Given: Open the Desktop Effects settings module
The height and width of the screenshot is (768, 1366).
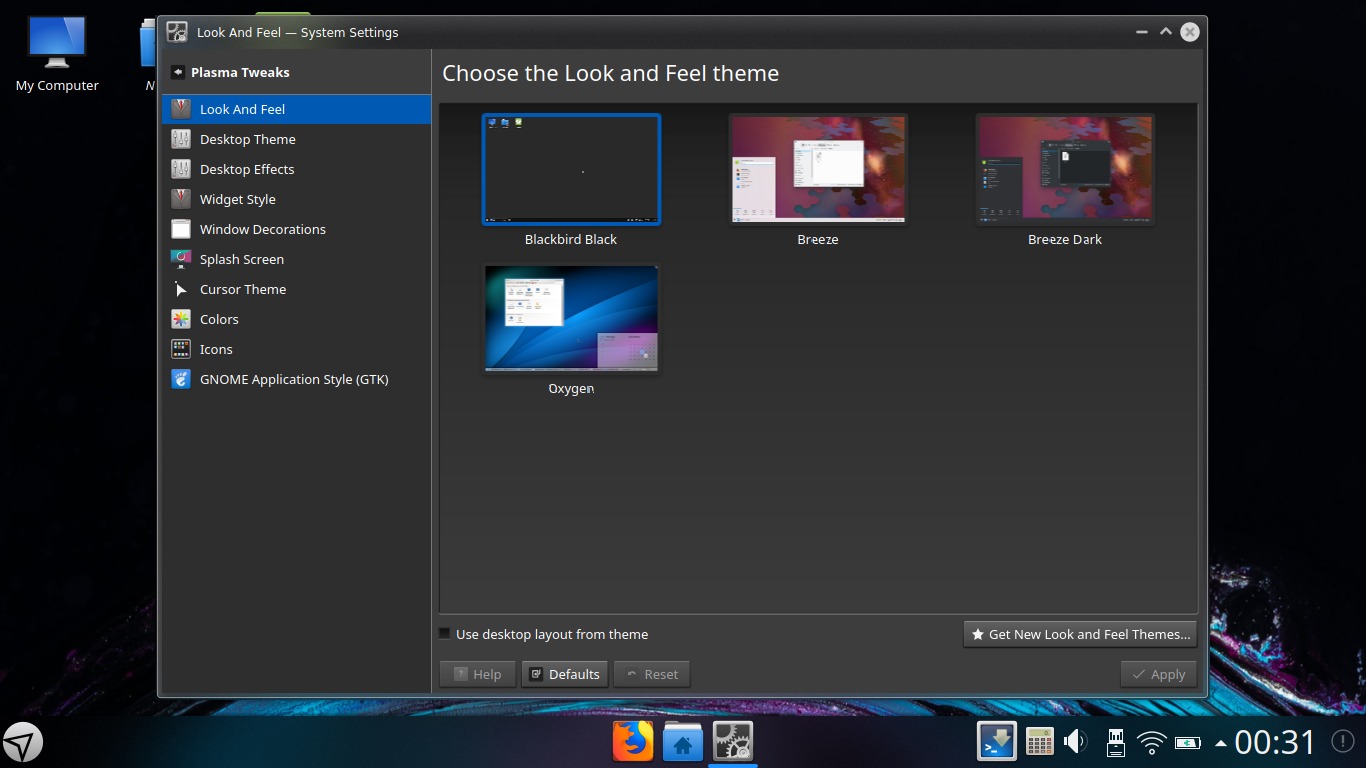Looking at the screenshot, I should [296, 169].
